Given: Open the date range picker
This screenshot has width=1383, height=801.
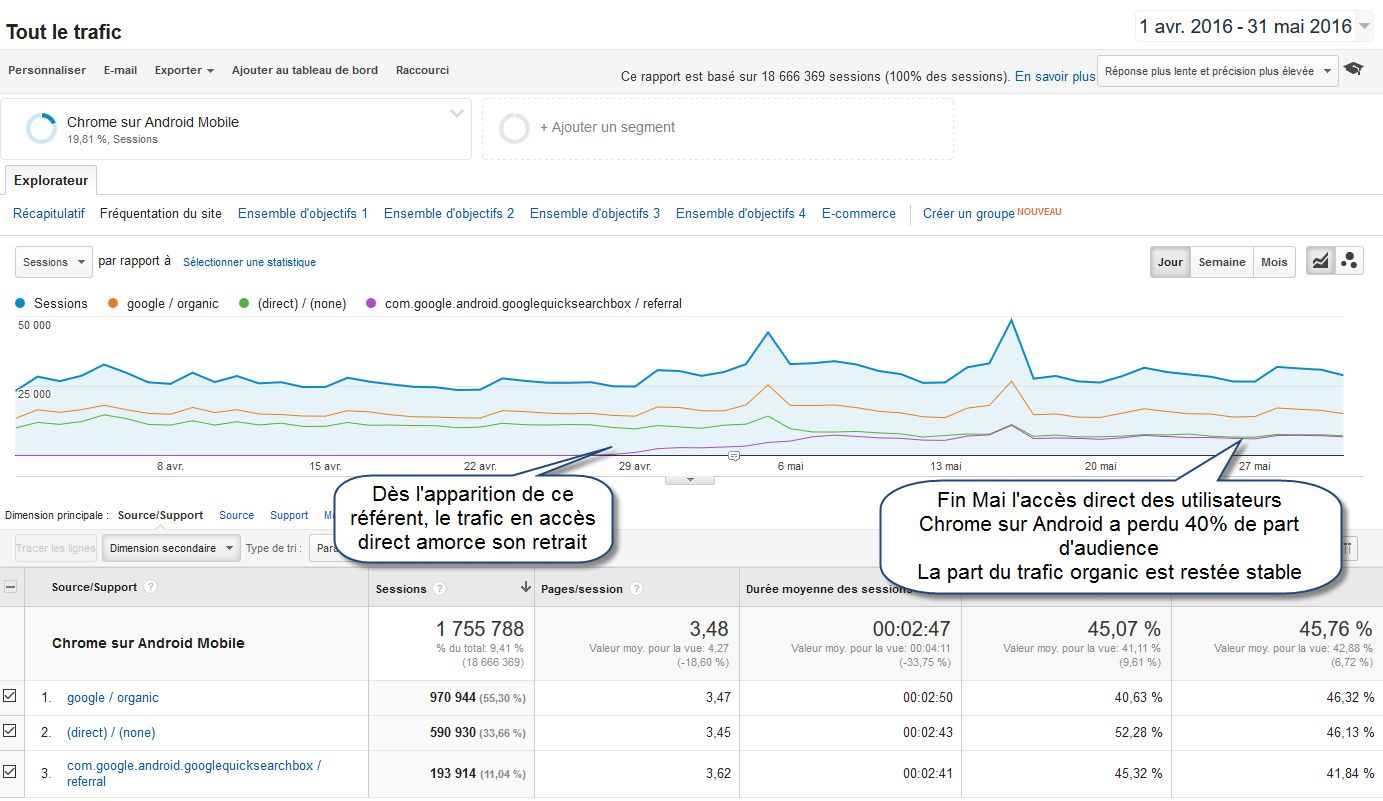Looking at the screenshot, I should (x=1255, y=26).
